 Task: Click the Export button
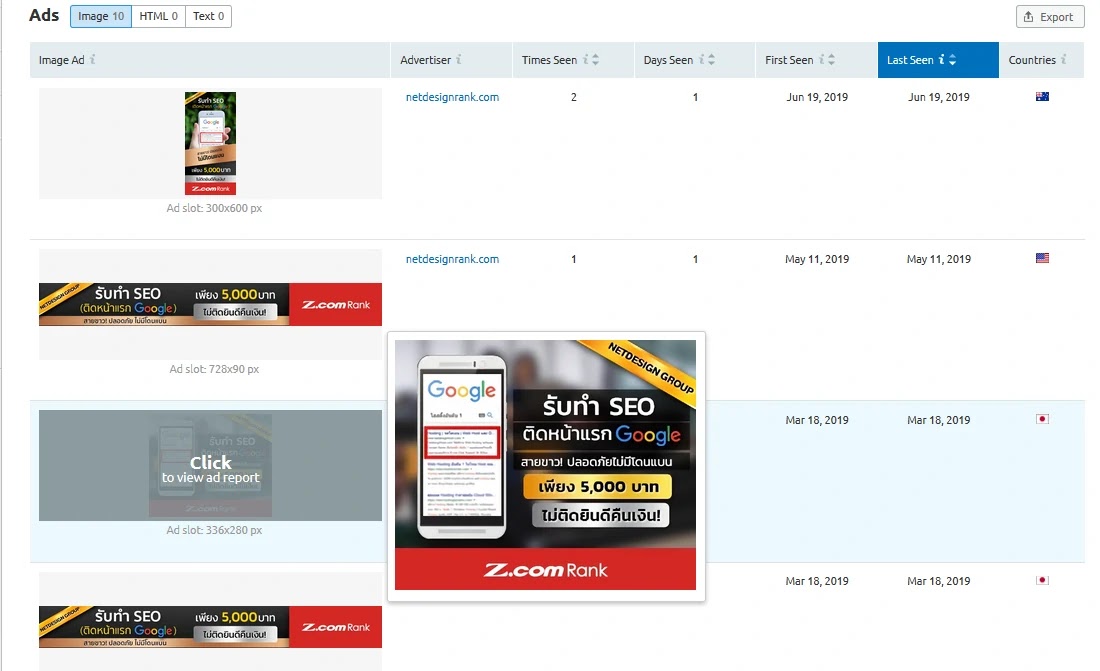pos(1049,17)
